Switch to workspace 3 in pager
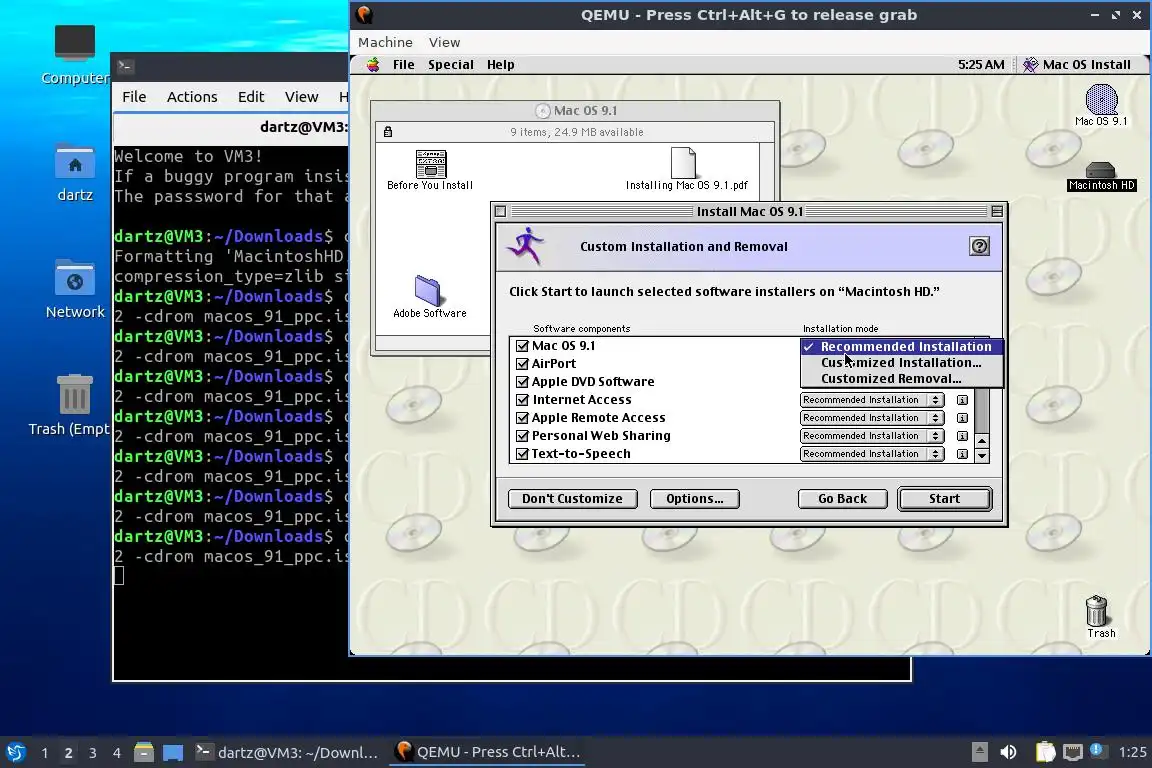Screen dimensions: 1152x768 93,753
